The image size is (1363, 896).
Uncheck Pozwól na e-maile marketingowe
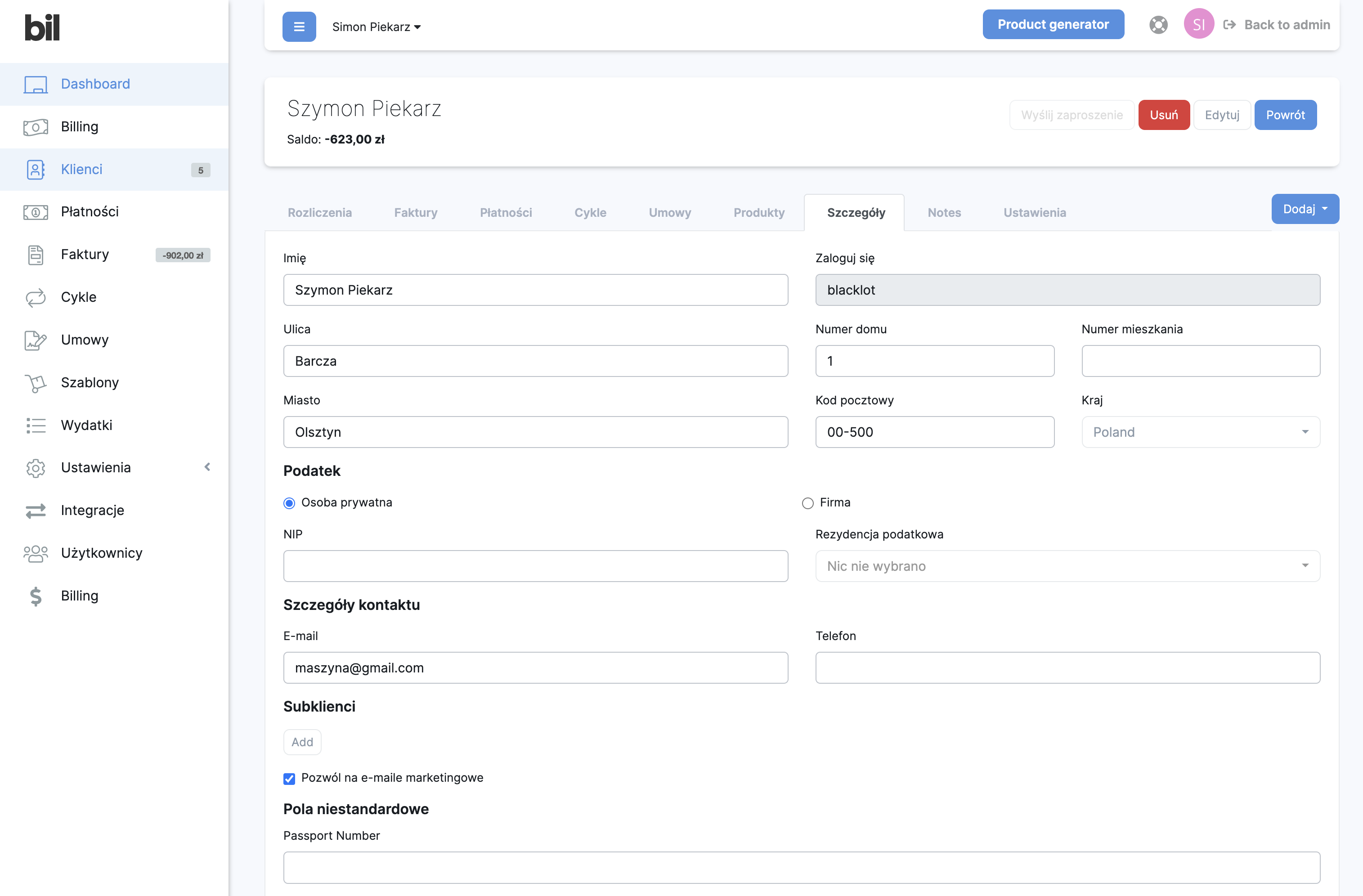tap(289, 778)
